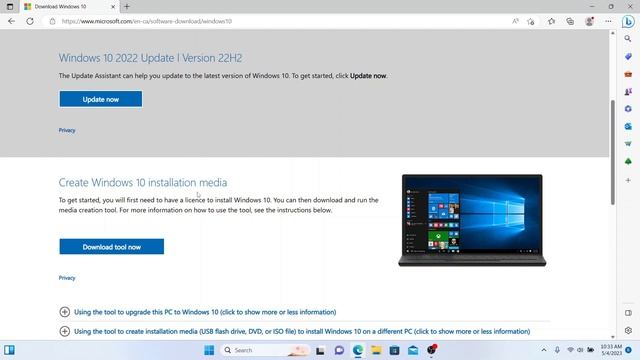
Task: Click the Windows 10 2022 Update heading
Action: [x=150, y=58]
